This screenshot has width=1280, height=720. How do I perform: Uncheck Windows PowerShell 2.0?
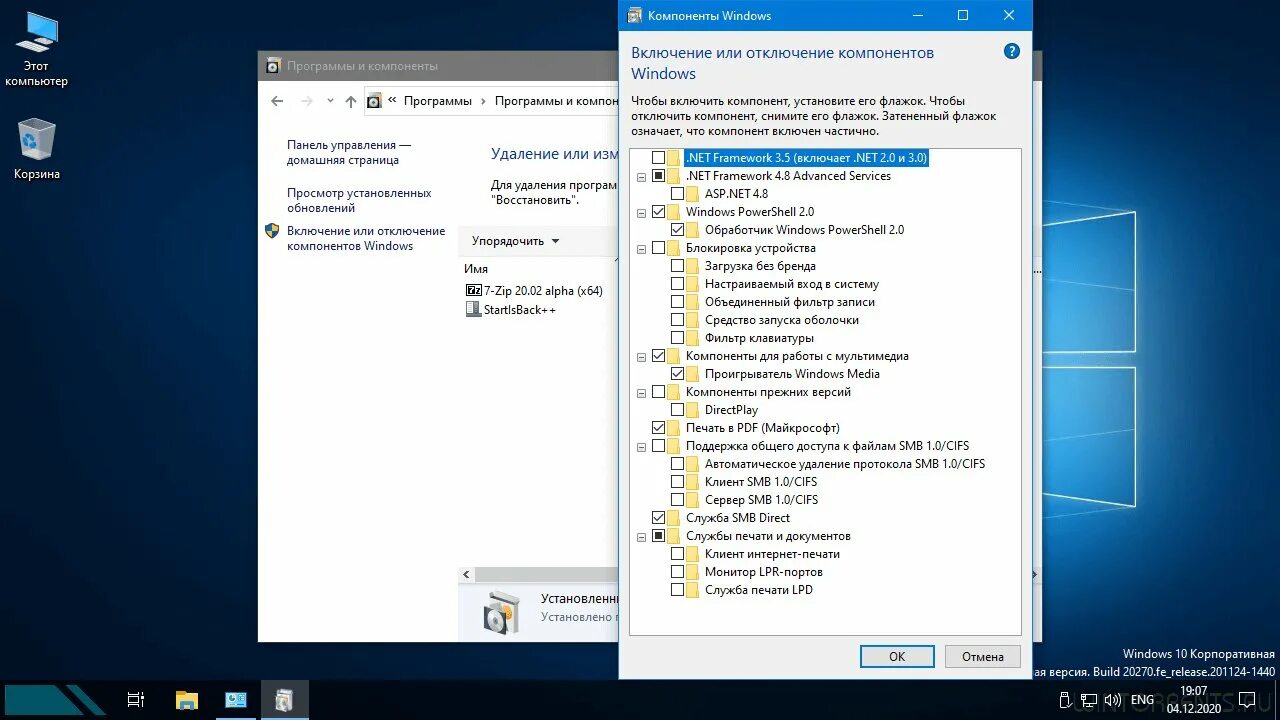coord(658,212)
